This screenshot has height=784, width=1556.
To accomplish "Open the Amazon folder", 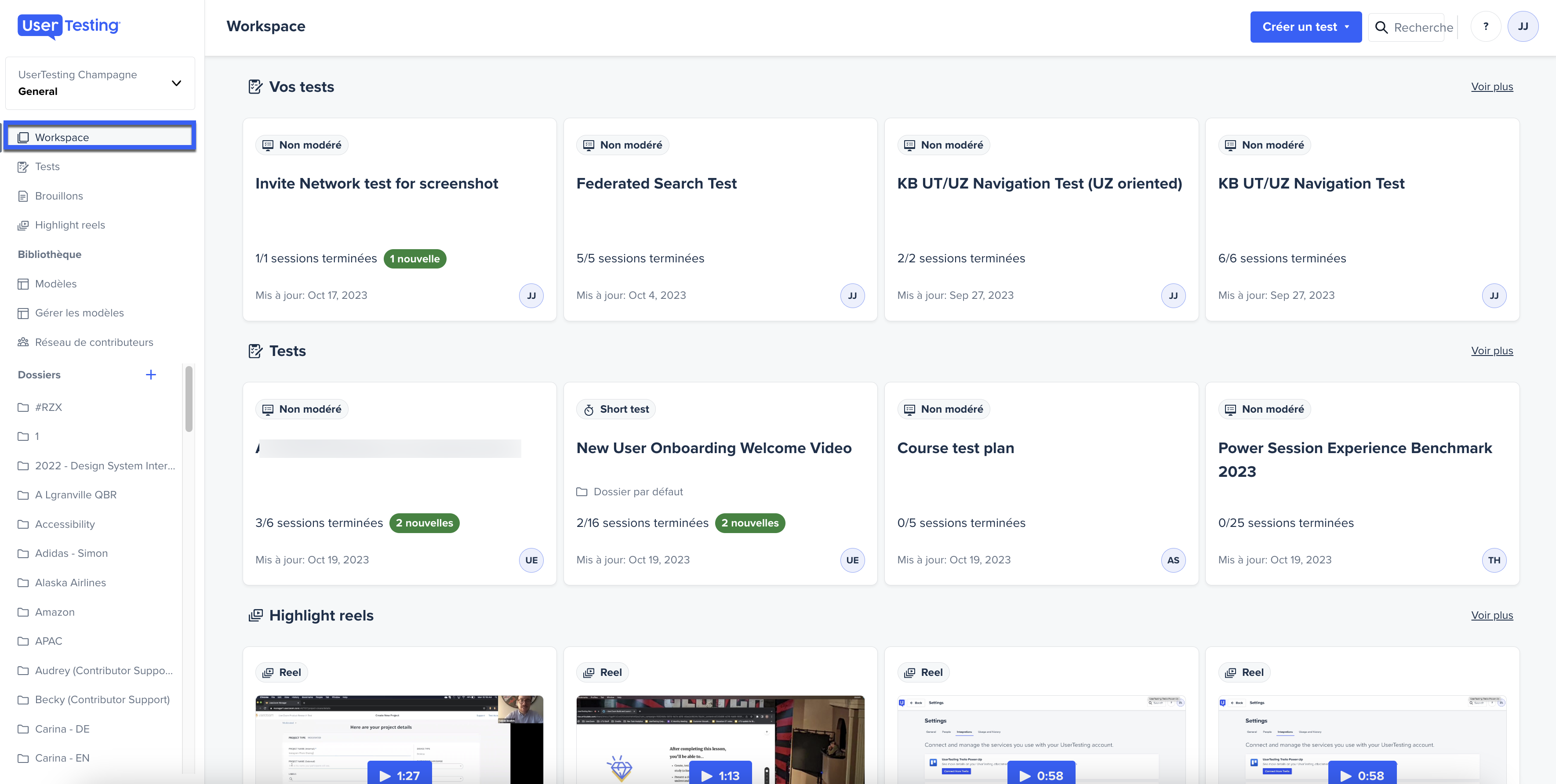I will pos(55,612).
